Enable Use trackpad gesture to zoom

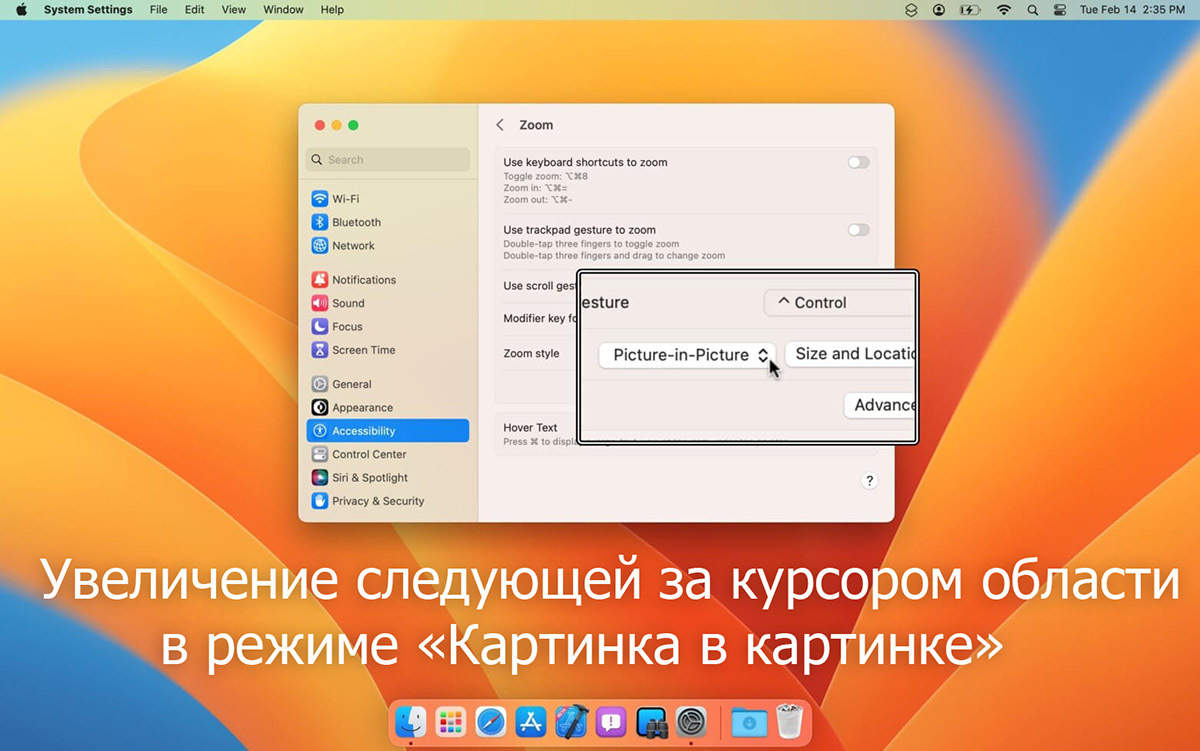click(858, 230)
